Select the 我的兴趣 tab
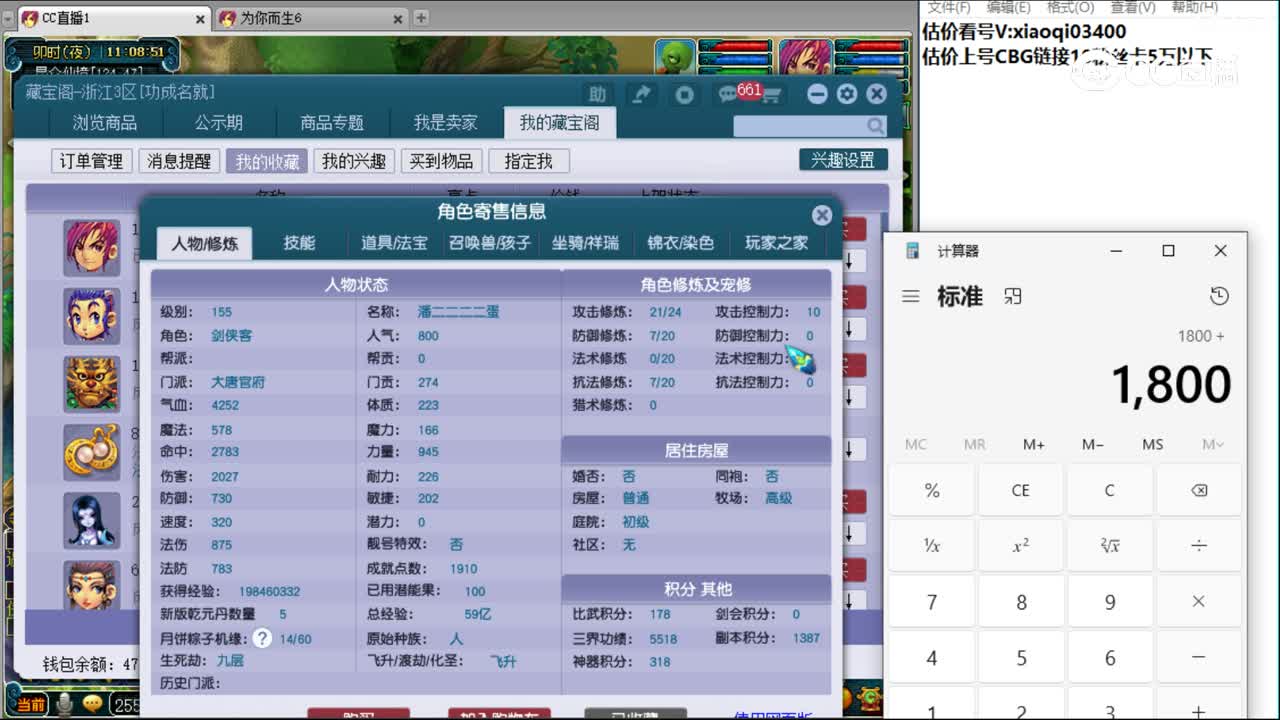1280x720 pixels. point(356,161)
